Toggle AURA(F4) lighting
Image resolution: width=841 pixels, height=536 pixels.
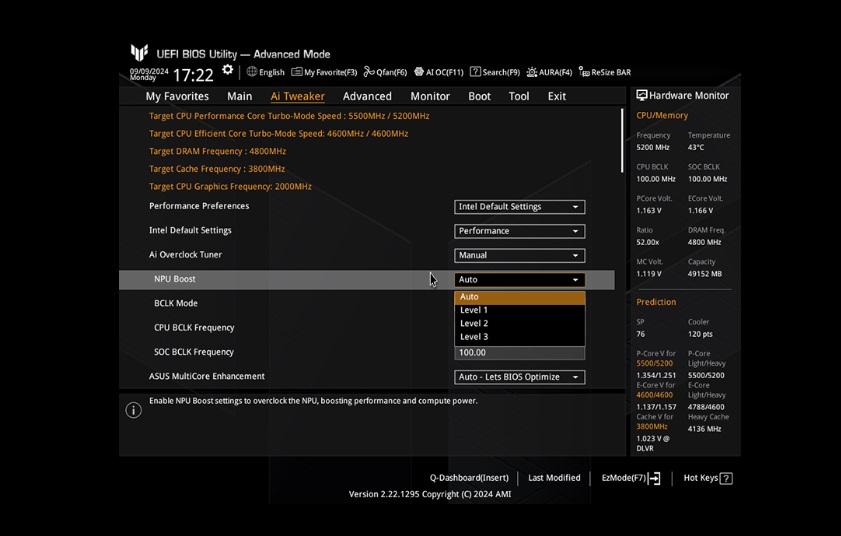tap(549, 72)
